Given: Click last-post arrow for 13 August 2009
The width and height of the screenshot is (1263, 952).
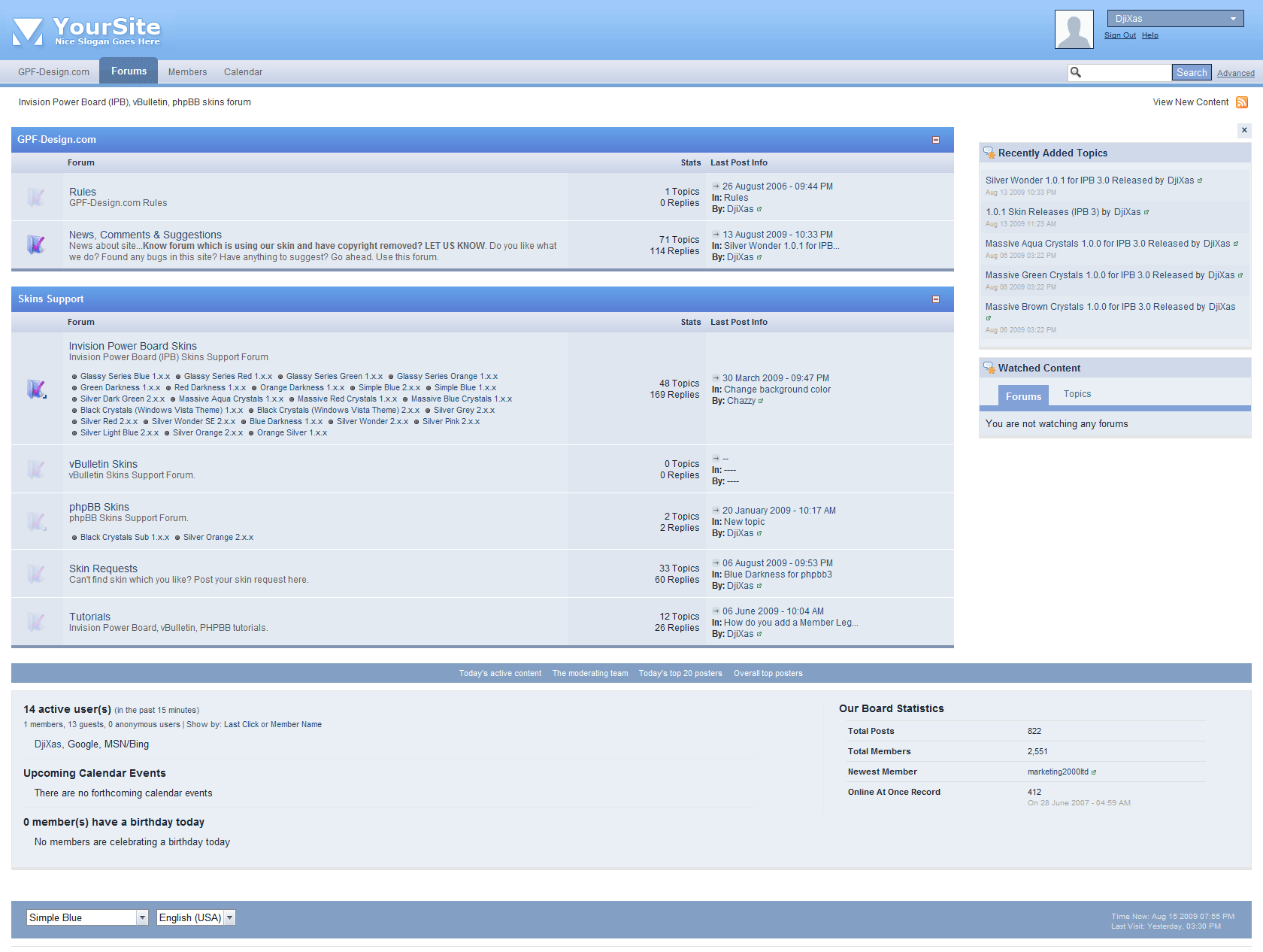Looking at the screenshot, I should 716,234.
